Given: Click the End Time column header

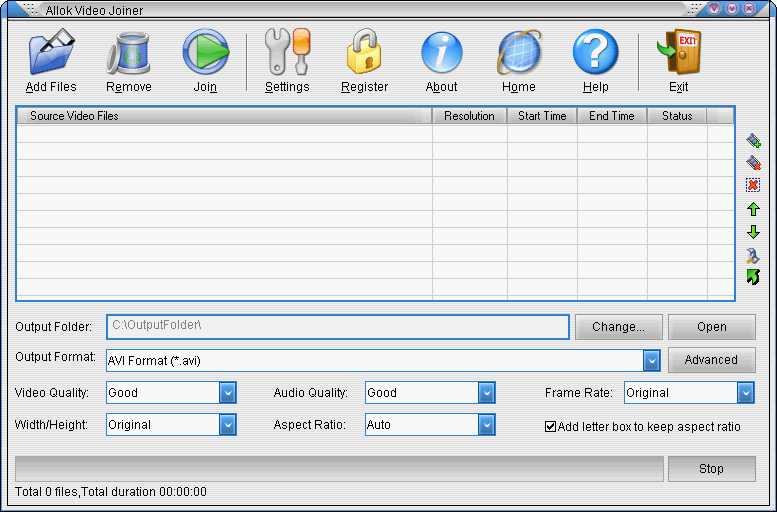Looking at the screenshot, I should coord(612,116).
